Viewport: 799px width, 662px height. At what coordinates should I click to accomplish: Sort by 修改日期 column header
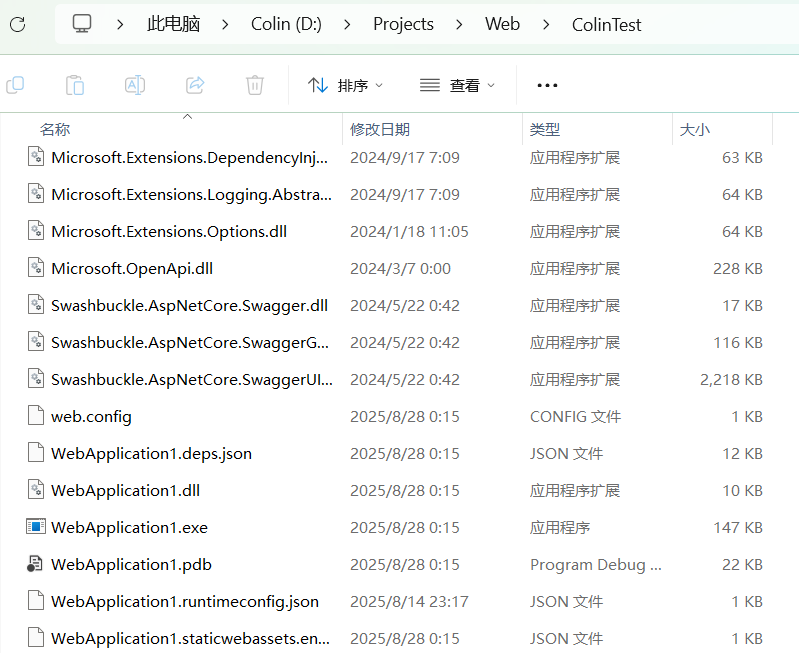tap(380, 129)
